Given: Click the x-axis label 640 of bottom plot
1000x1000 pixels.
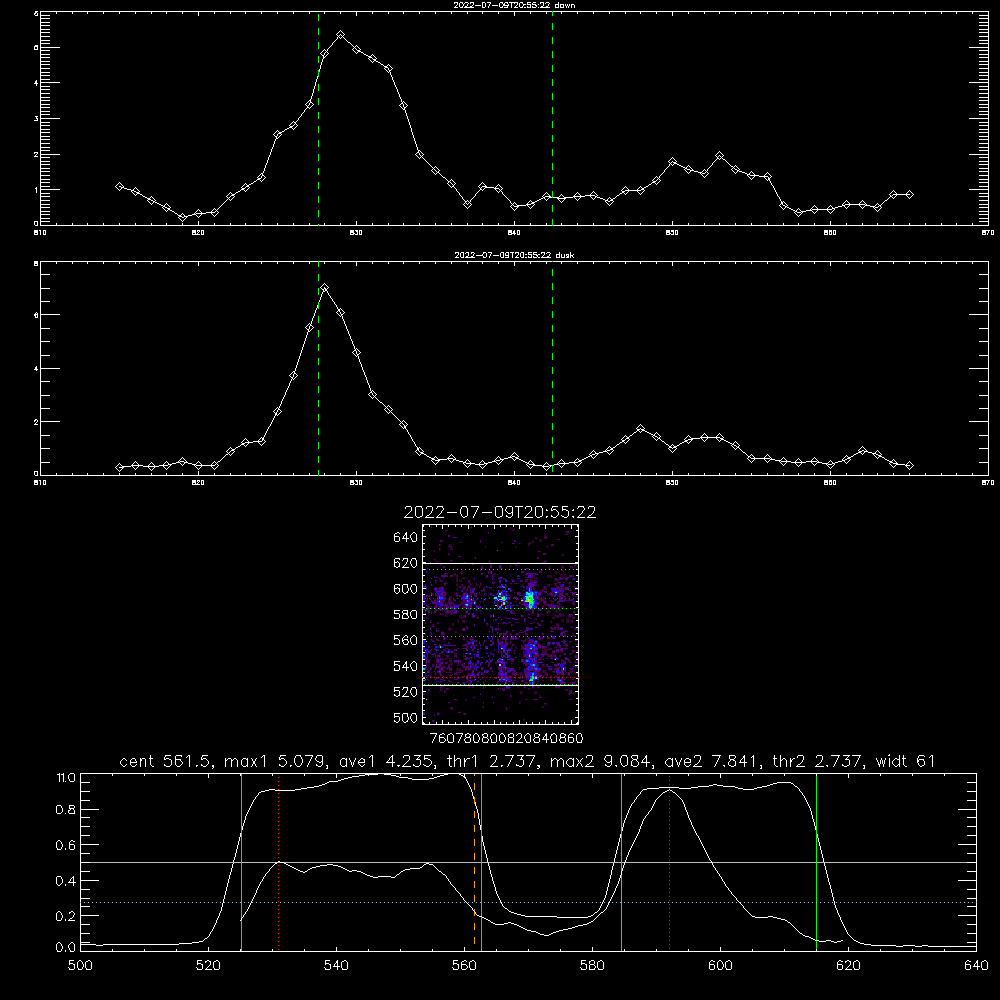Looking at the screenshot, I should (x=976, y=966).
